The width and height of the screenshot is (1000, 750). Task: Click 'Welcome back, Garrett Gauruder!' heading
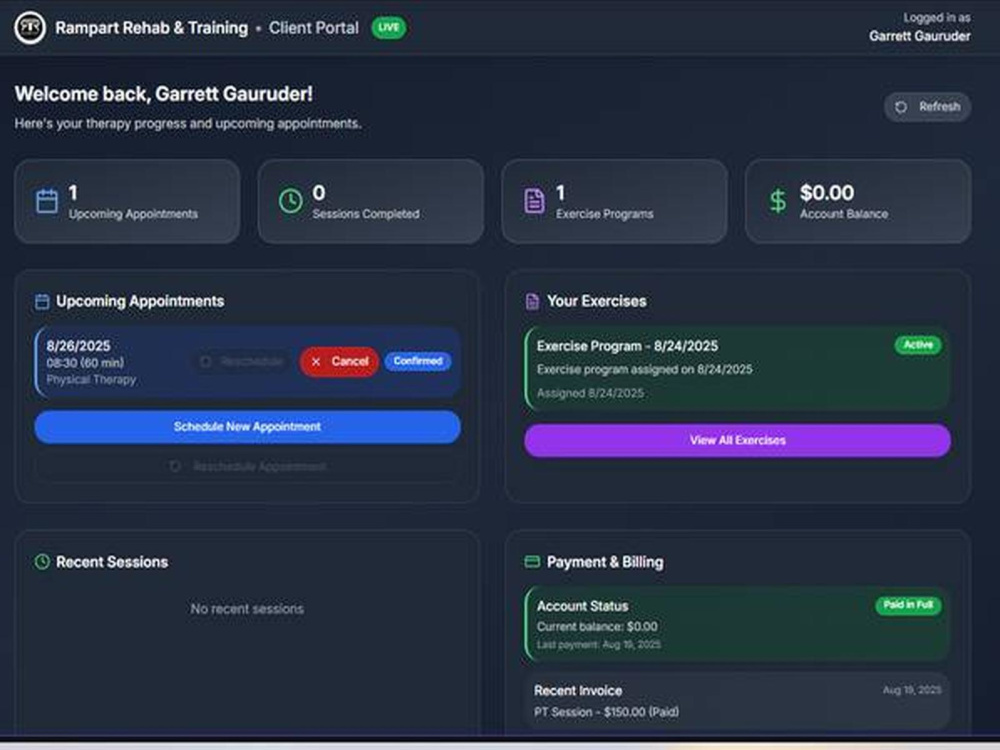pos(164,94)
